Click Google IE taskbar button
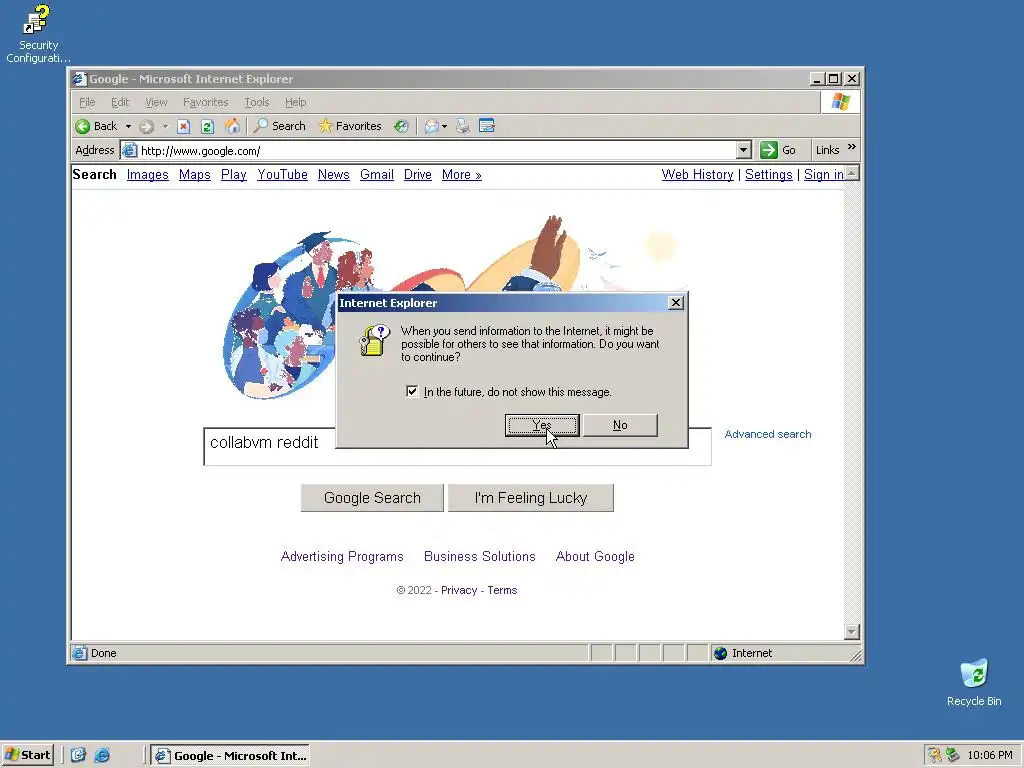This screenshot has width=1024, height=768. (230, 756)
